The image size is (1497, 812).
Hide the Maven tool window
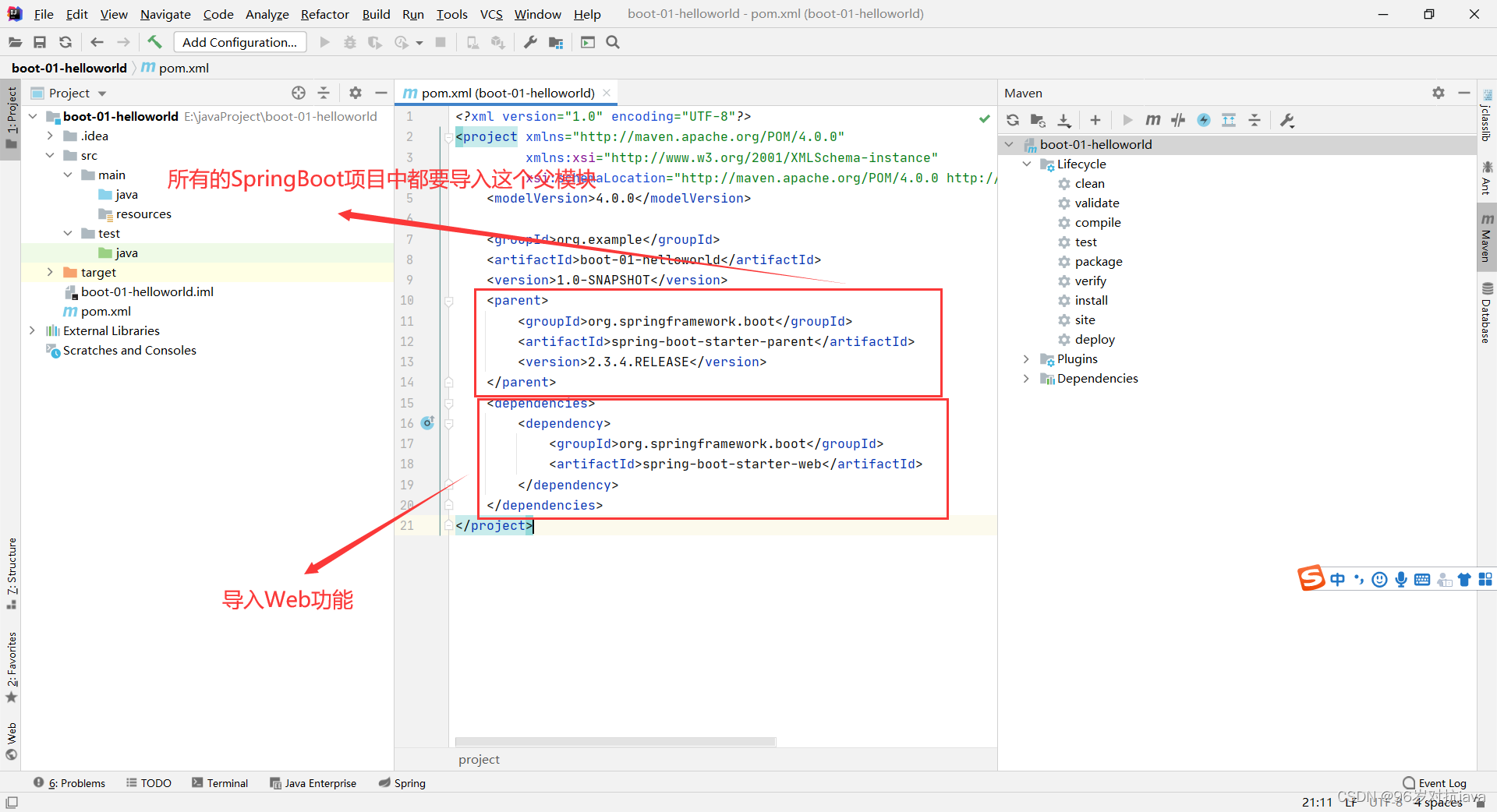point(1463,93)
